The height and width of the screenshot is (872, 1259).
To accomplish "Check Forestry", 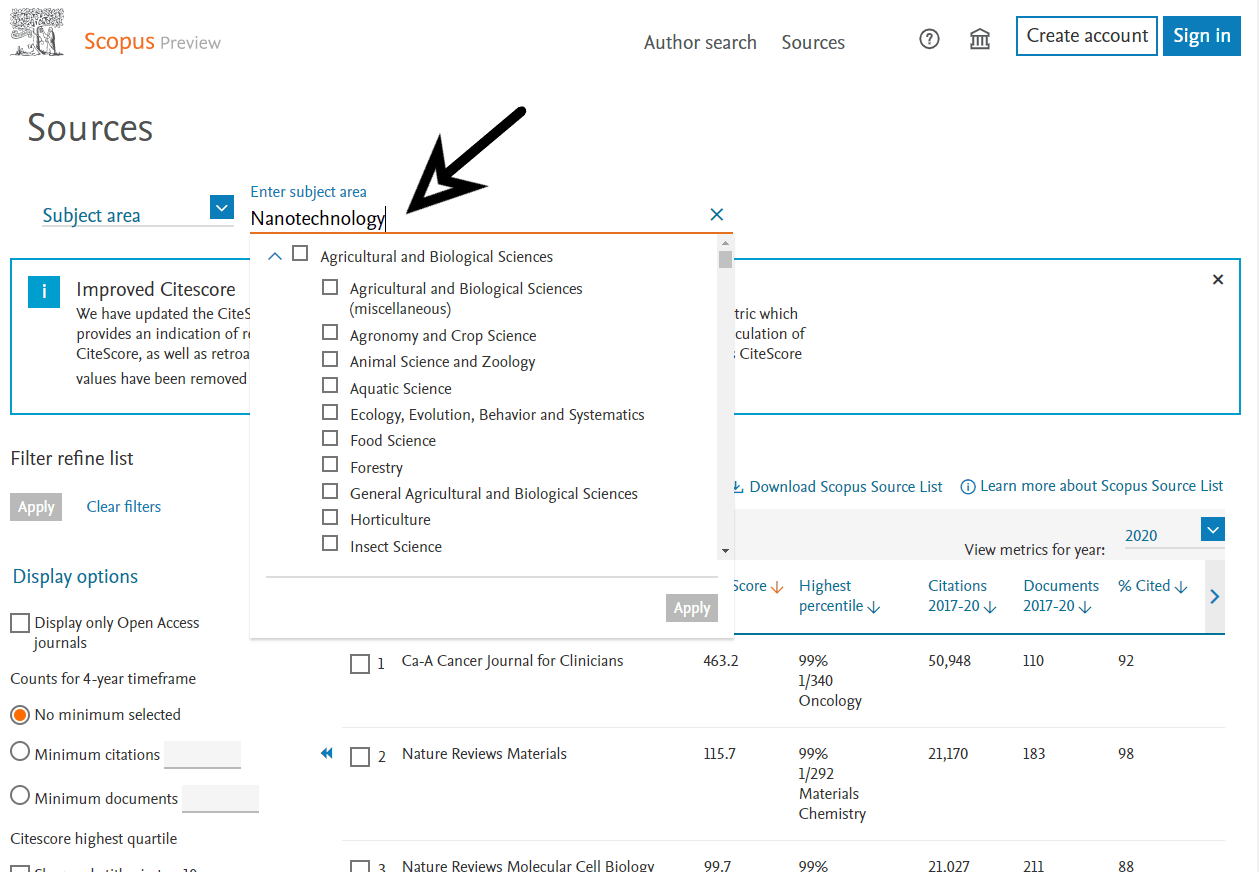I will click(330, 464).
